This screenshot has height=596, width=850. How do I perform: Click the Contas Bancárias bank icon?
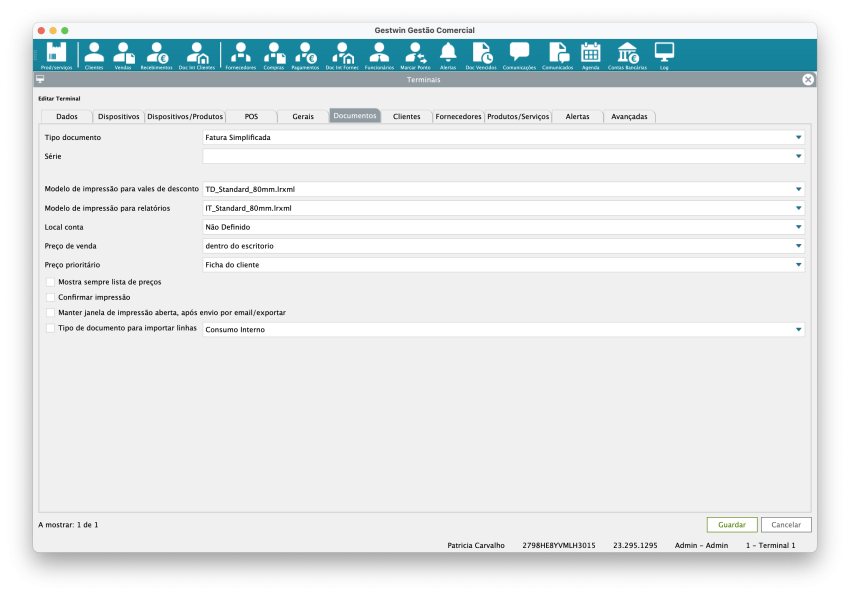[x=627, y=55]
